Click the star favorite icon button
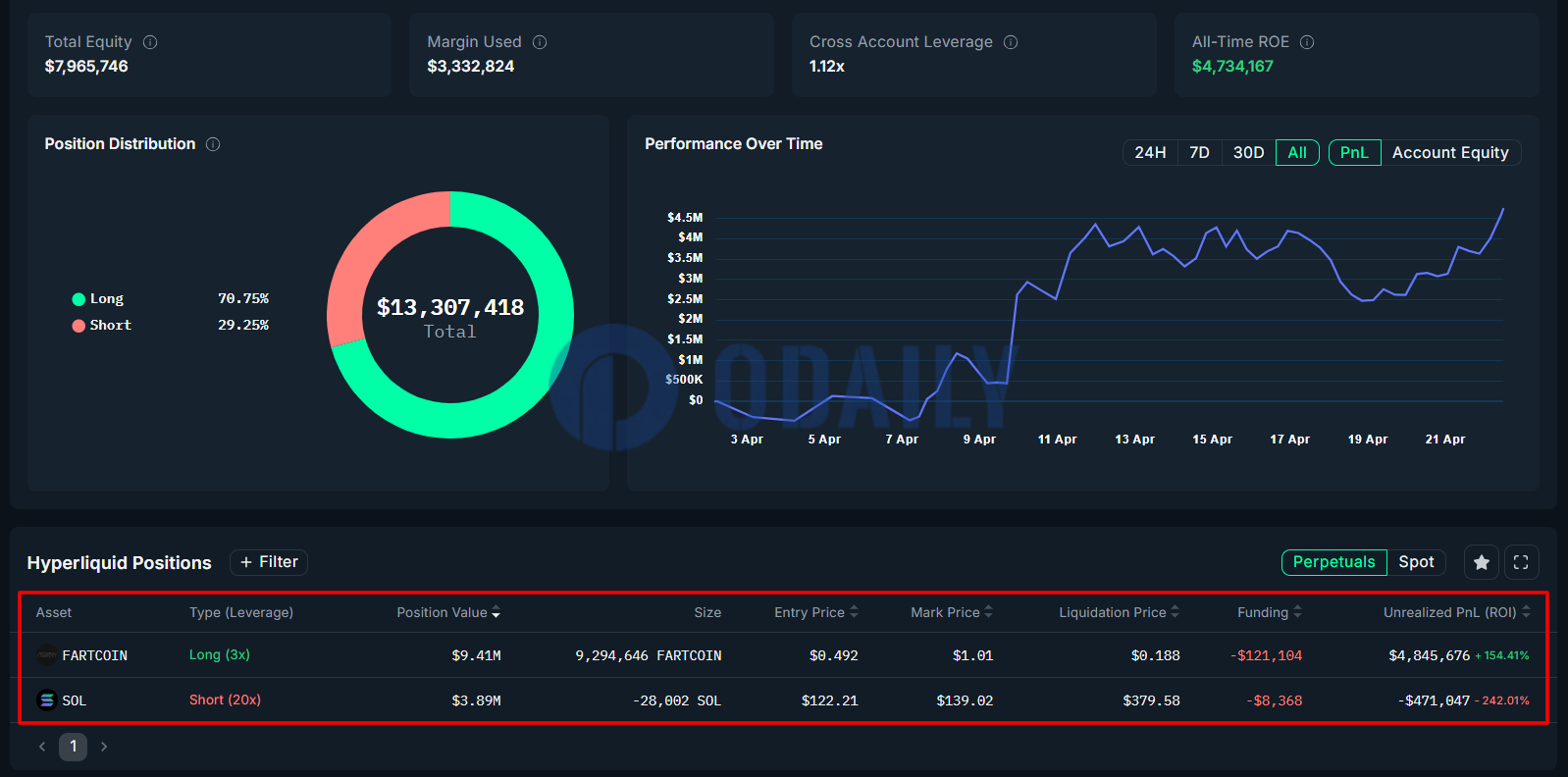This screenshot has width=1568, height=777. pyautogui.click(x=1482, y=562)
